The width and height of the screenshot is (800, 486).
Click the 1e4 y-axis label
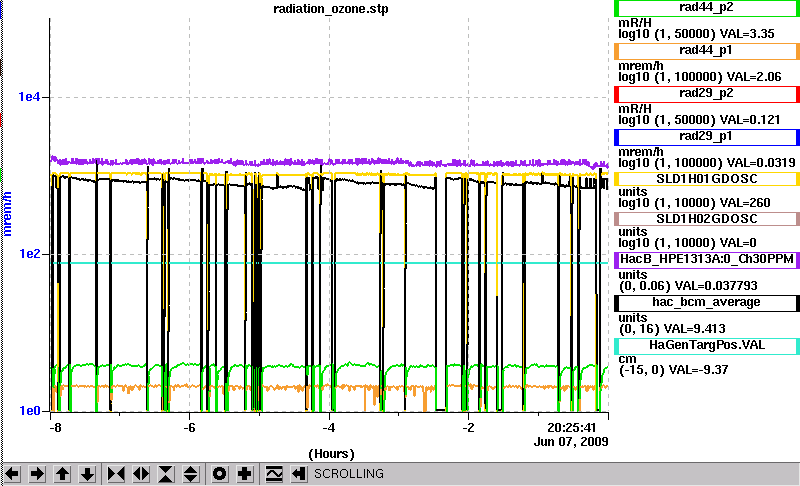(x=30, y=96)
